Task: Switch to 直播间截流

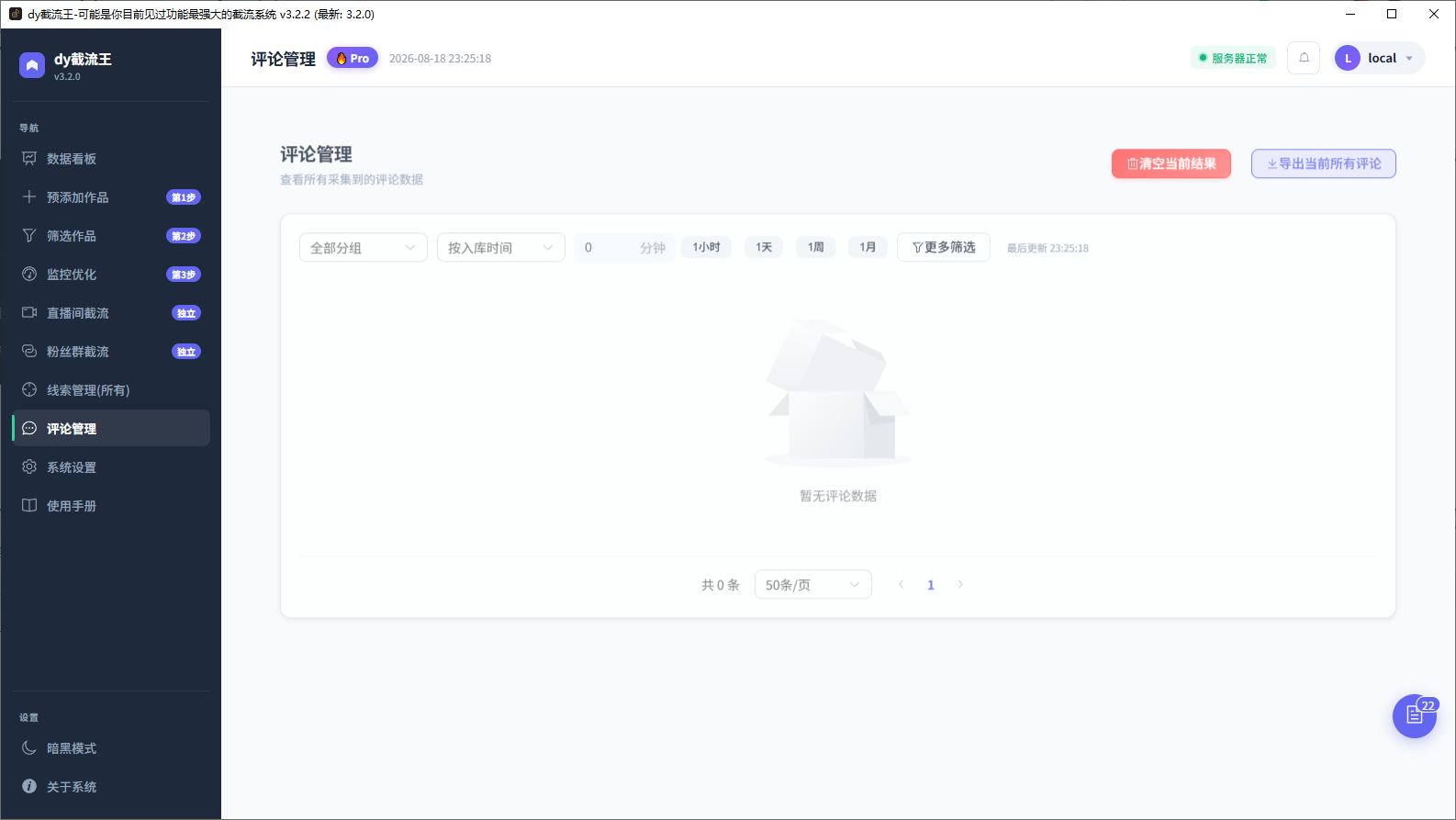Action: tap(111, 313)
